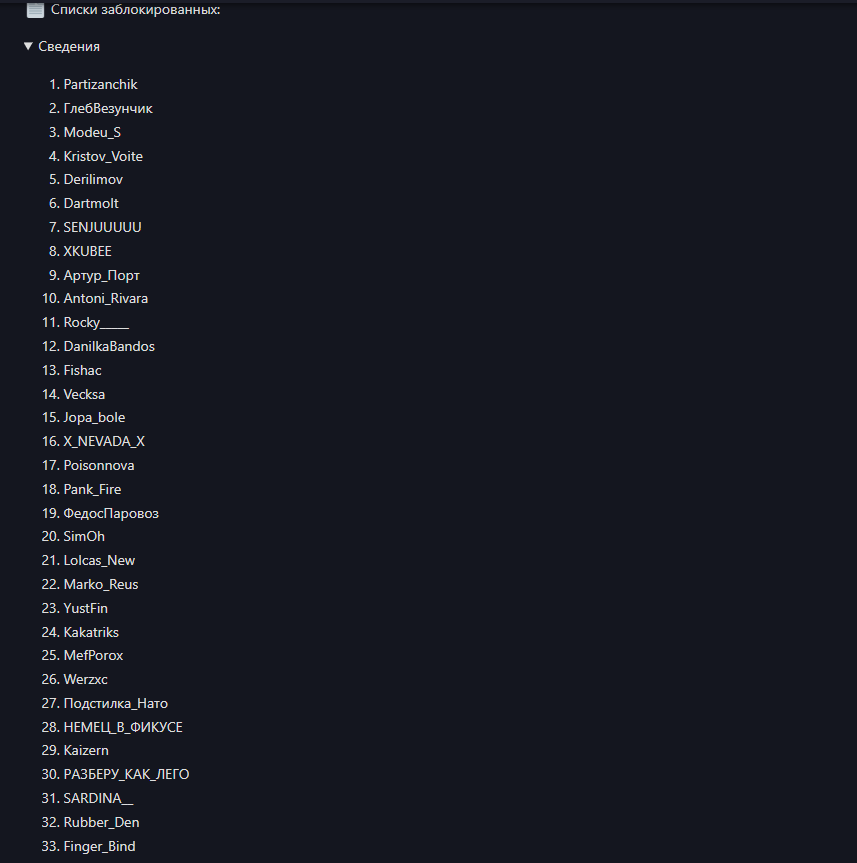Click DanilkaBandos username
Viewport: 857px width, 863px height.
109,346
